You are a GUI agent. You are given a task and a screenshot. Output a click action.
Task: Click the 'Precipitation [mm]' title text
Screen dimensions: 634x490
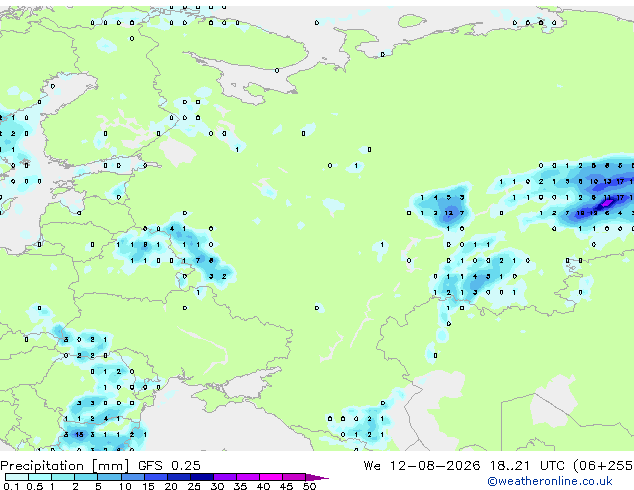tap(65, 466)
